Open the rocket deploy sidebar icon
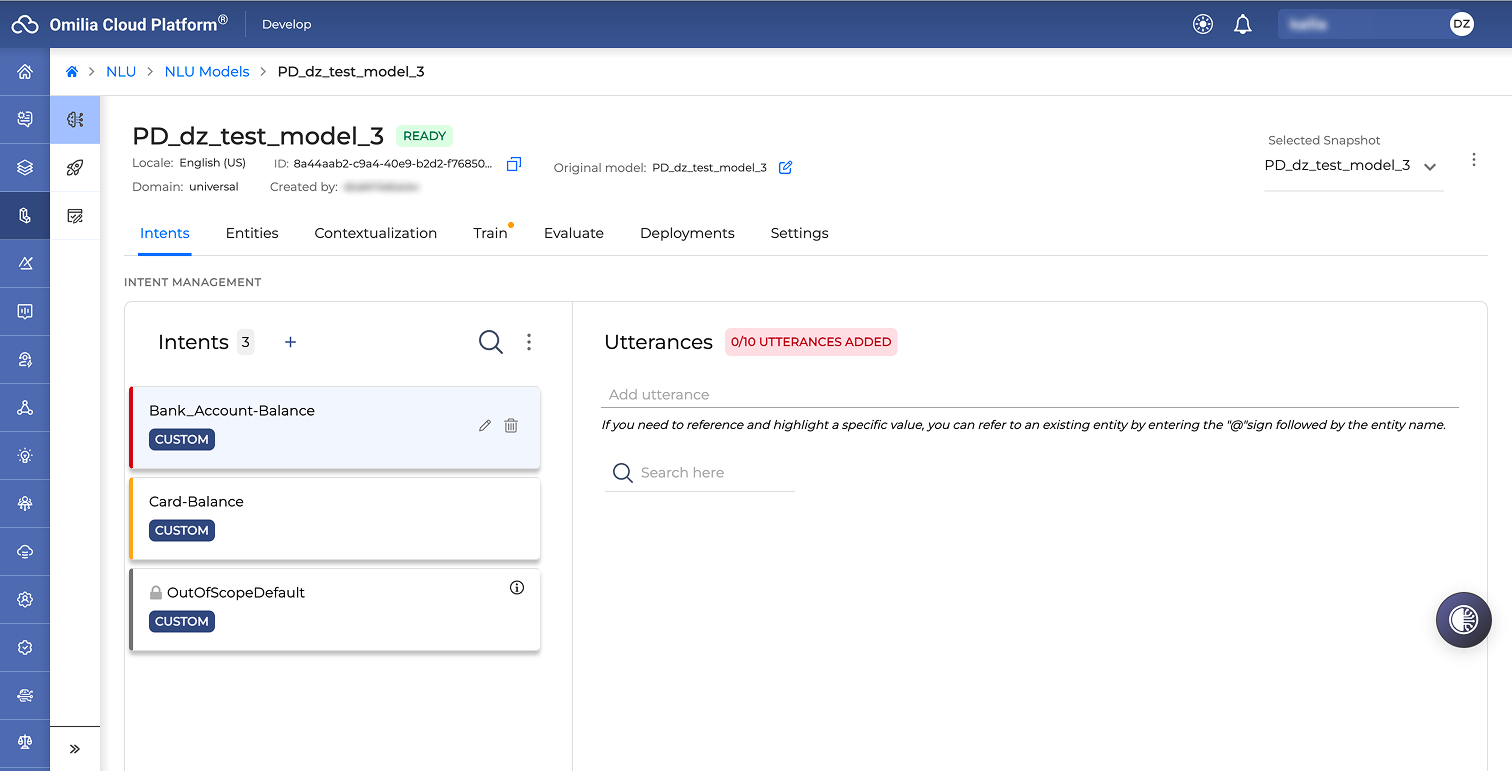Screen dimensions: 1512x771 pyautogui.click(x=75, y=167)
